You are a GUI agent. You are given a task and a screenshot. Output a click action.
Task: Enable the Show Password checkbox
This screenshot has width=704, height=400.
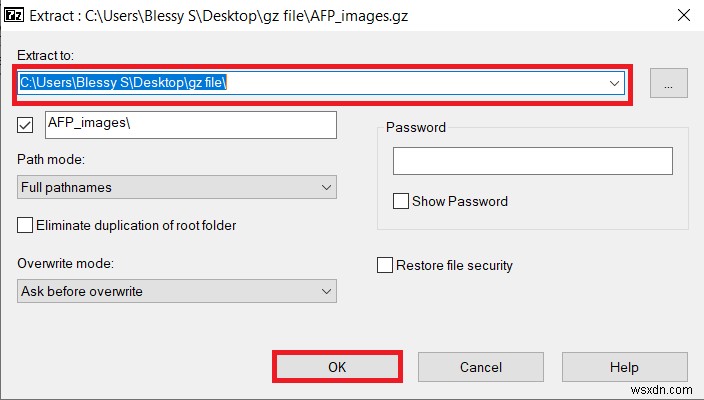401,201
